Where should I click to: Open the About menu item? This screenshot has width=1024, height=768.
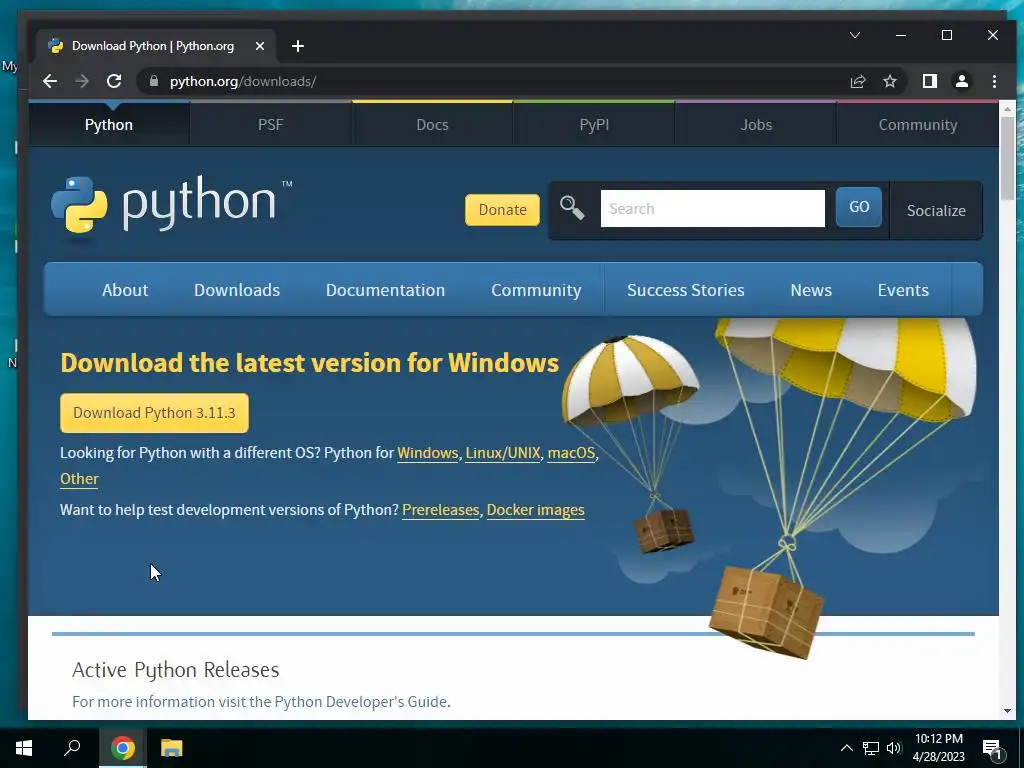[x=125, y=290]
